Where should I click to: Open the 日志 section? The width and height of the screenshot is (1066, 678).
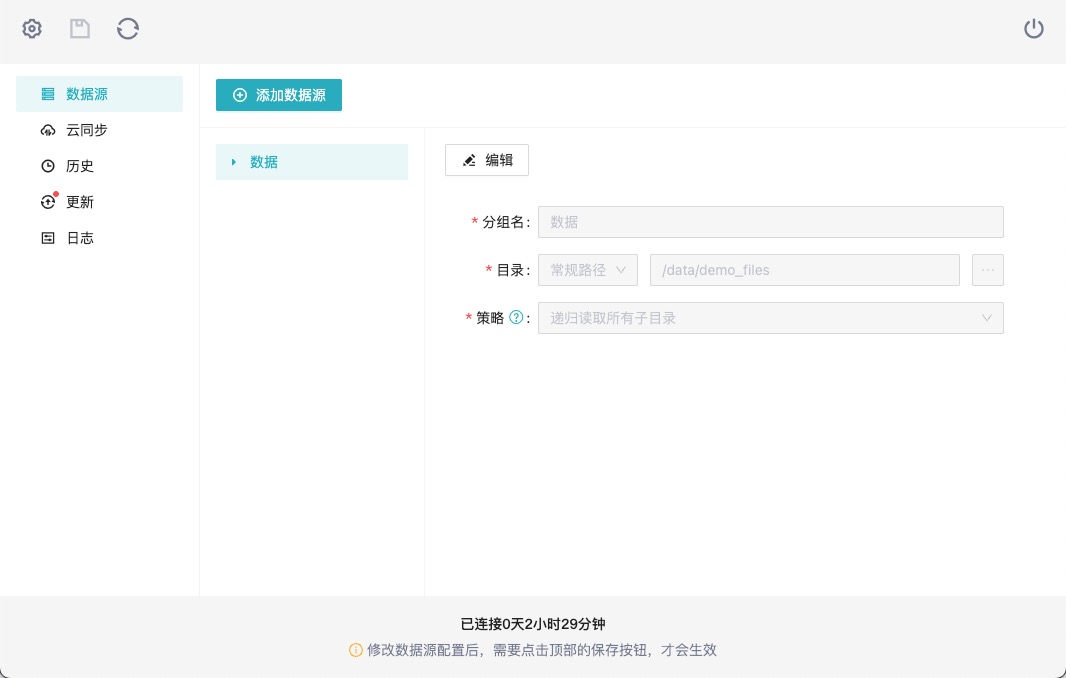(x=99, y=238)
